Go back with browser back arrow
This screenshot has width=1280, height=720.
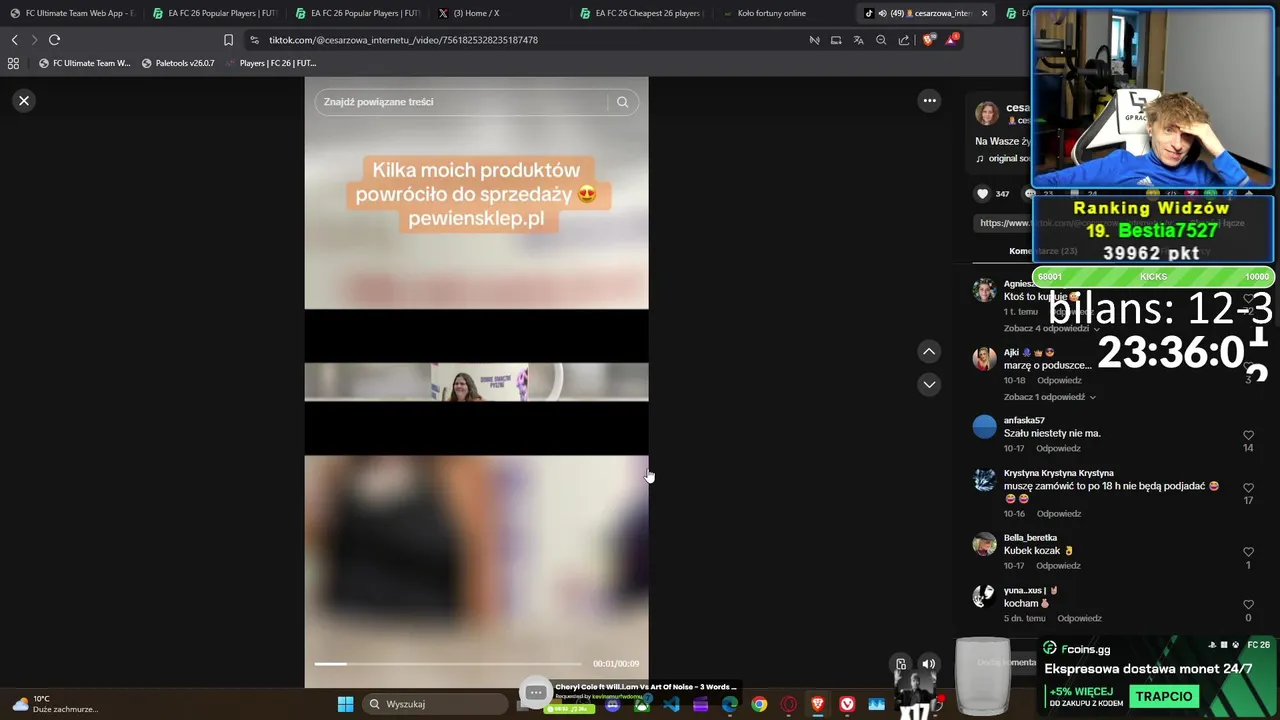14,40
